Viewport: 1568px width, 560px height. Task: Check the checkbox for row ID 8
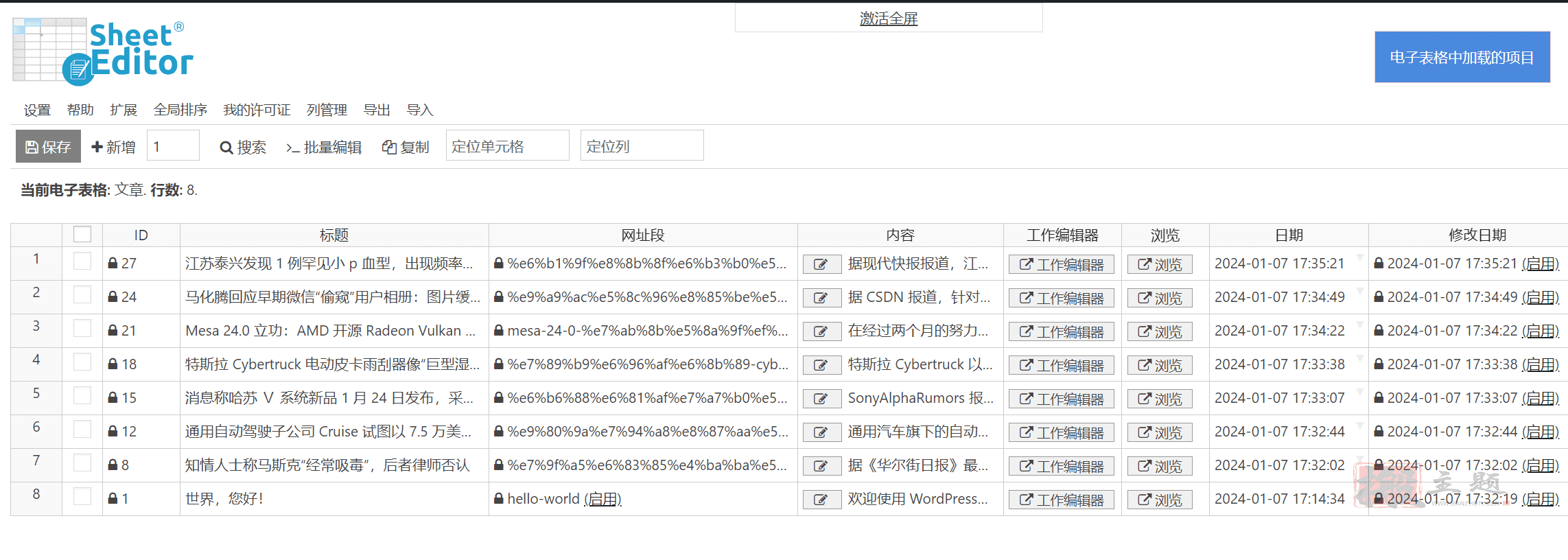[82, 463]
